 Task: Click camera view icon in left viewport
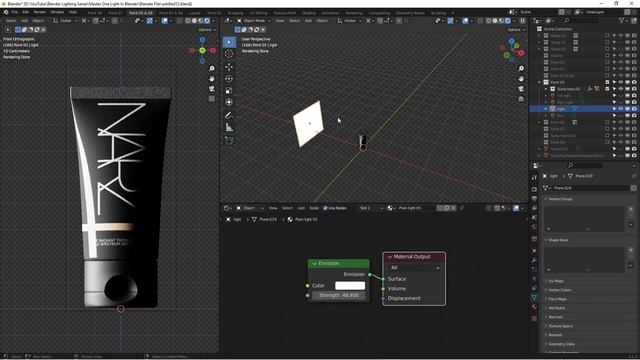[211, 89]
